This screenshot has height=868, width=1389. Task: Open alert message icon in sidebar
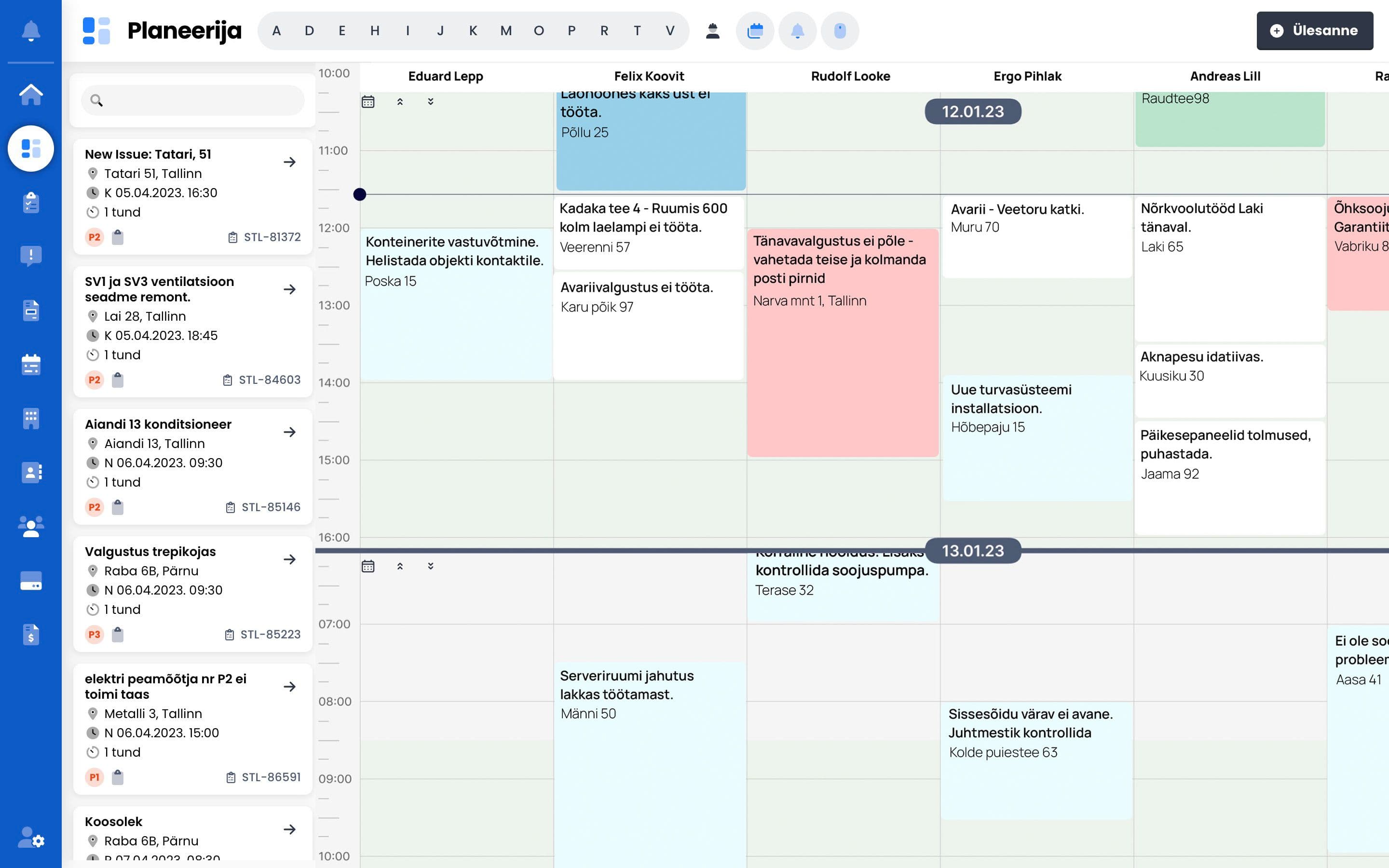pos(31,256)
